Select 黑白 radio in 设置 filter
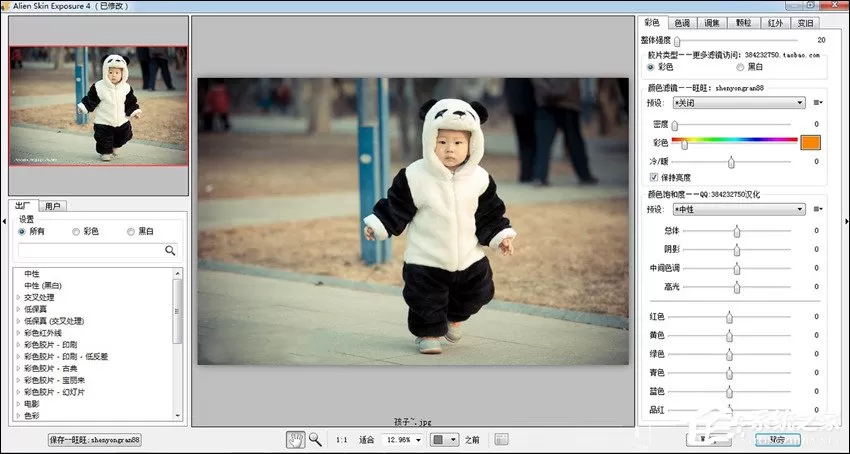Image resolution: width=850 pixels, height=454 pixels. pyautogui.click(x=131, y=232)
